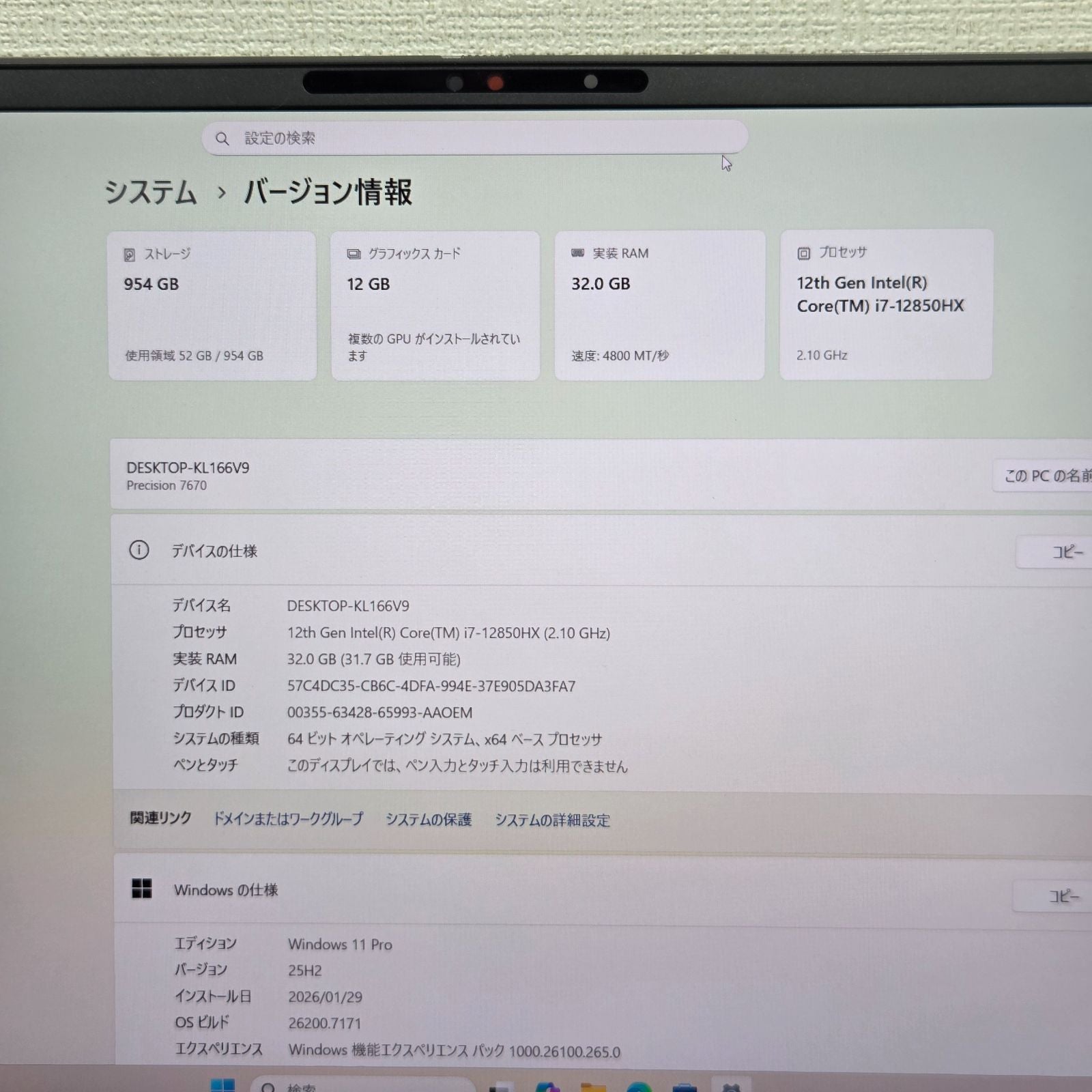Select OS build 26200.7171
1092x1092 pixels.
pyautogui.click(x=324, y=1023)
